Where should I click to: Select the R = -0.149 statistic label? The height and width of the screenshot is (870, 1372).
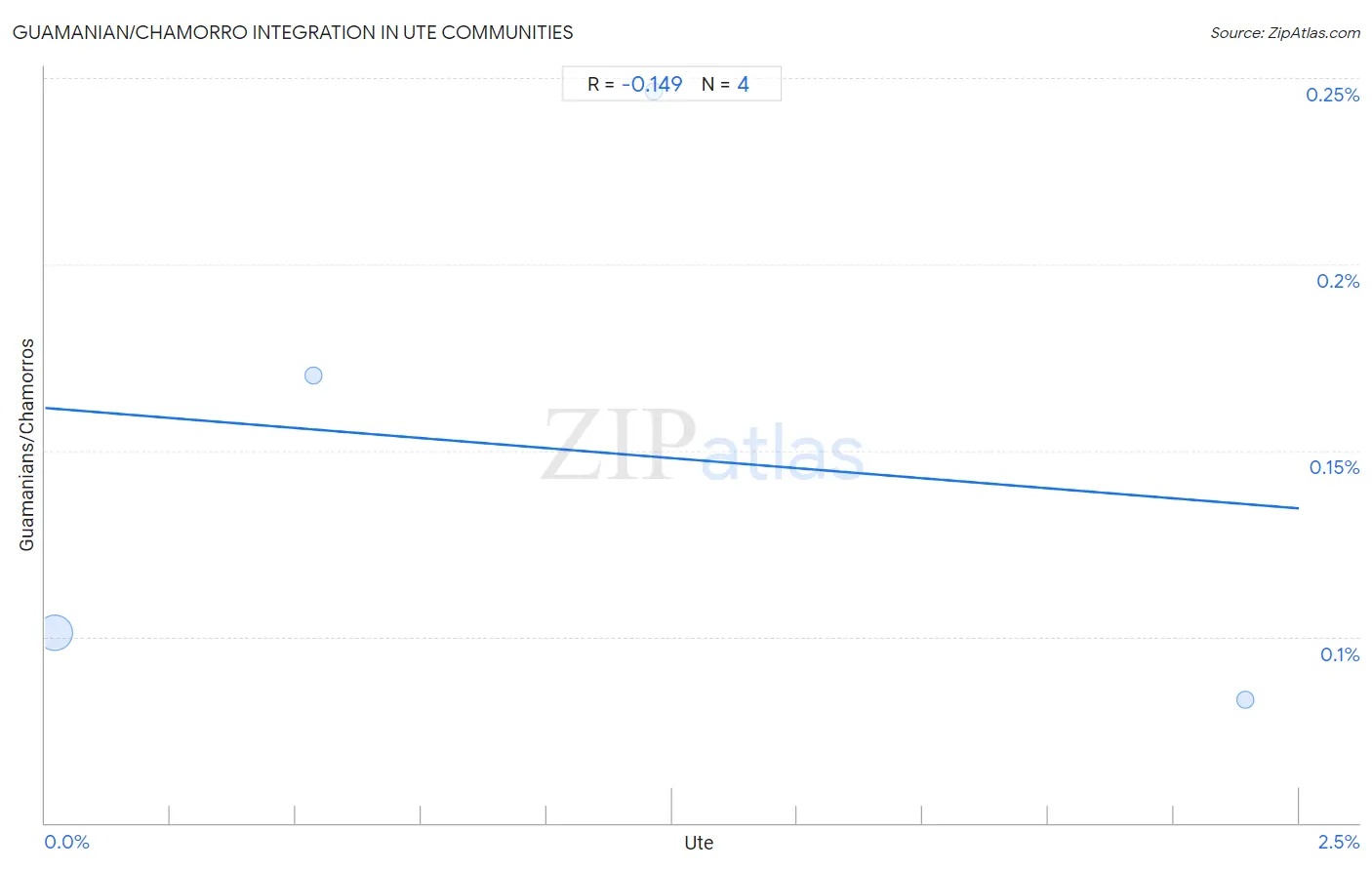(634, 84)
